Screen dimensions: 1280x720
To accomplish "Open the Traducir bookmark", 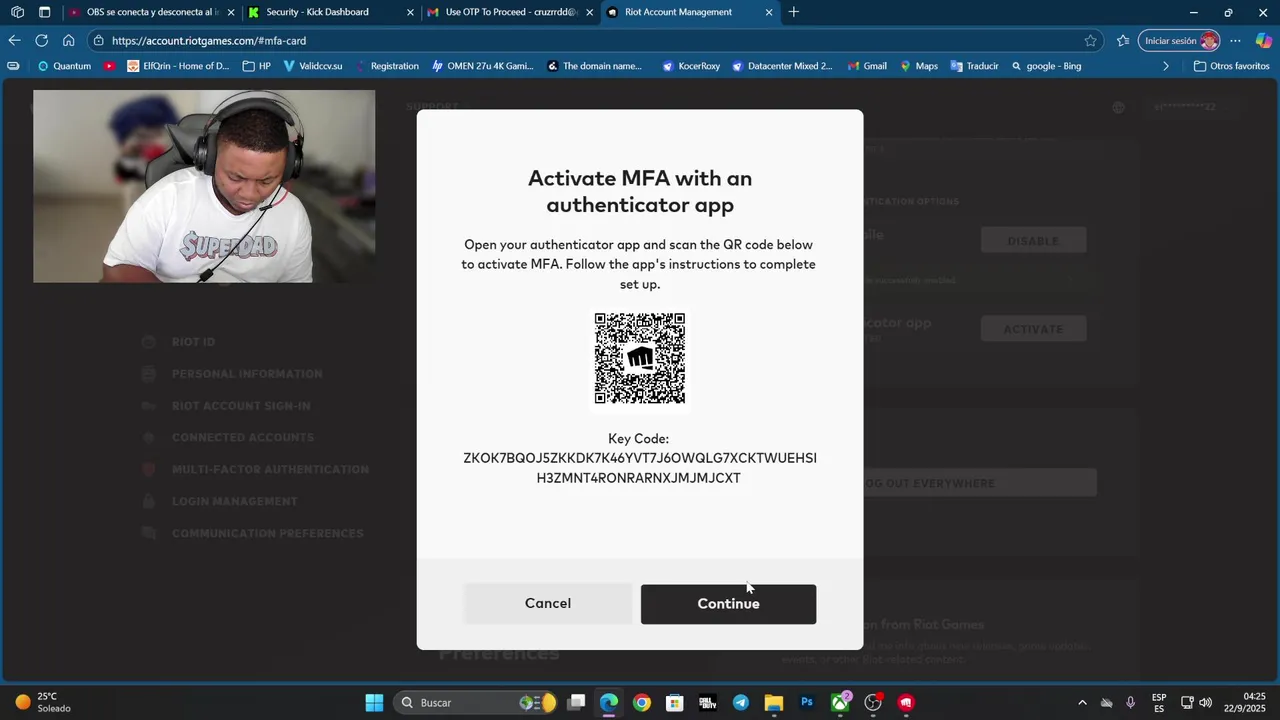I will pos(975,66).
